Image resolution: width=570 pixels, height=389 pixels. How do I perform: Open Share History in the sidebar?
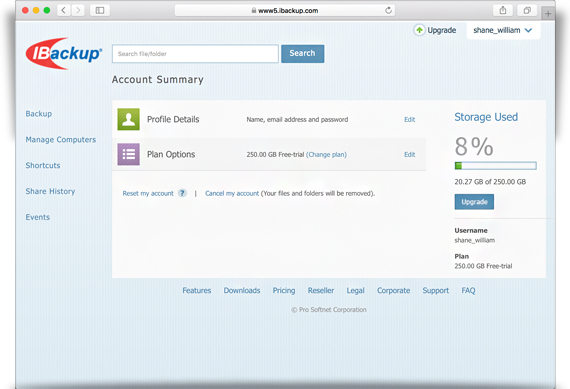(x=50, y=191)
